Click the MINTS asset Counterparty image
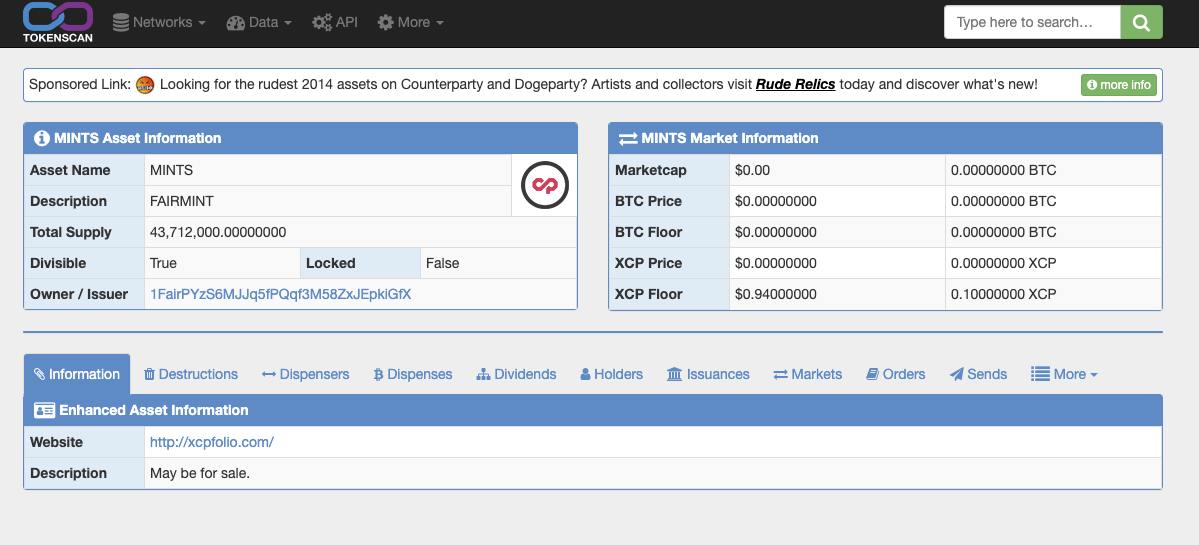The height and width of the screenshot is (545, 1199). (544, 185)
